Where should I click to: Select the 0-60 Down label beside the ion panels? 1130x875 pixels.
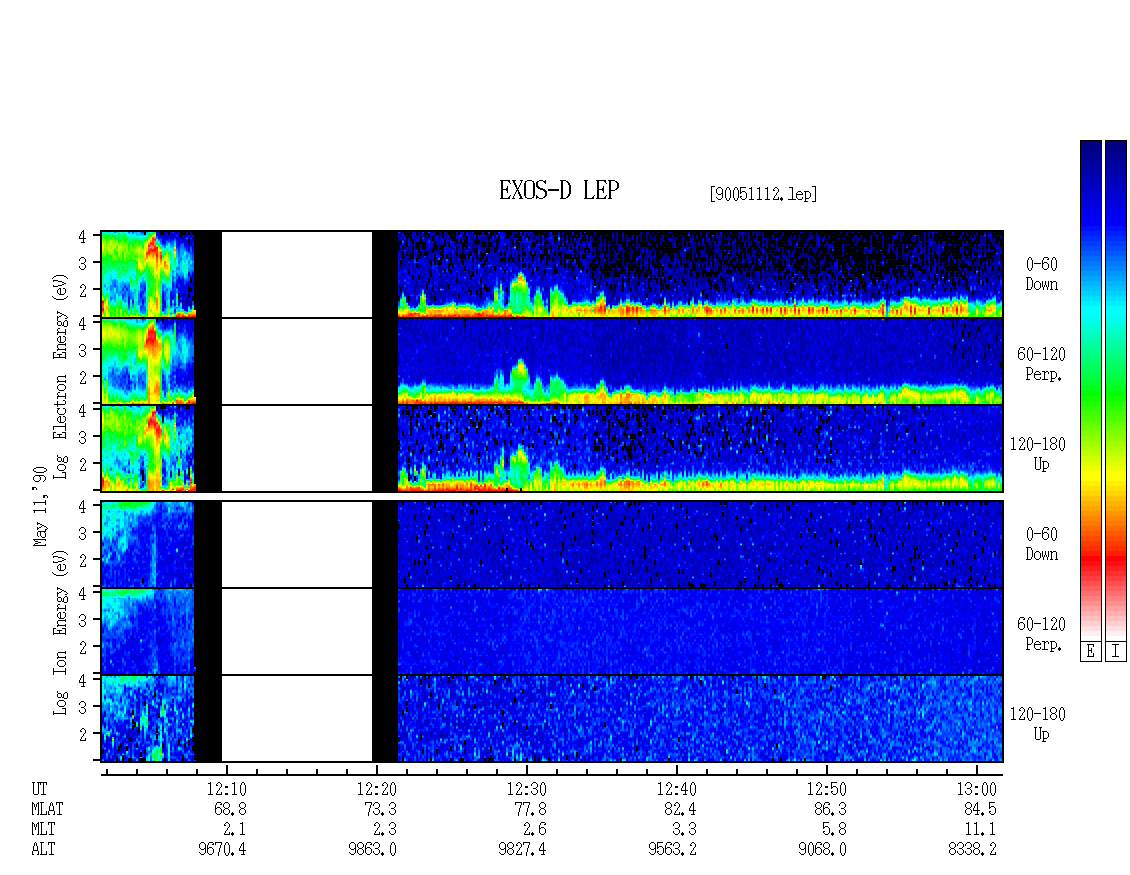pos(1041,544)
